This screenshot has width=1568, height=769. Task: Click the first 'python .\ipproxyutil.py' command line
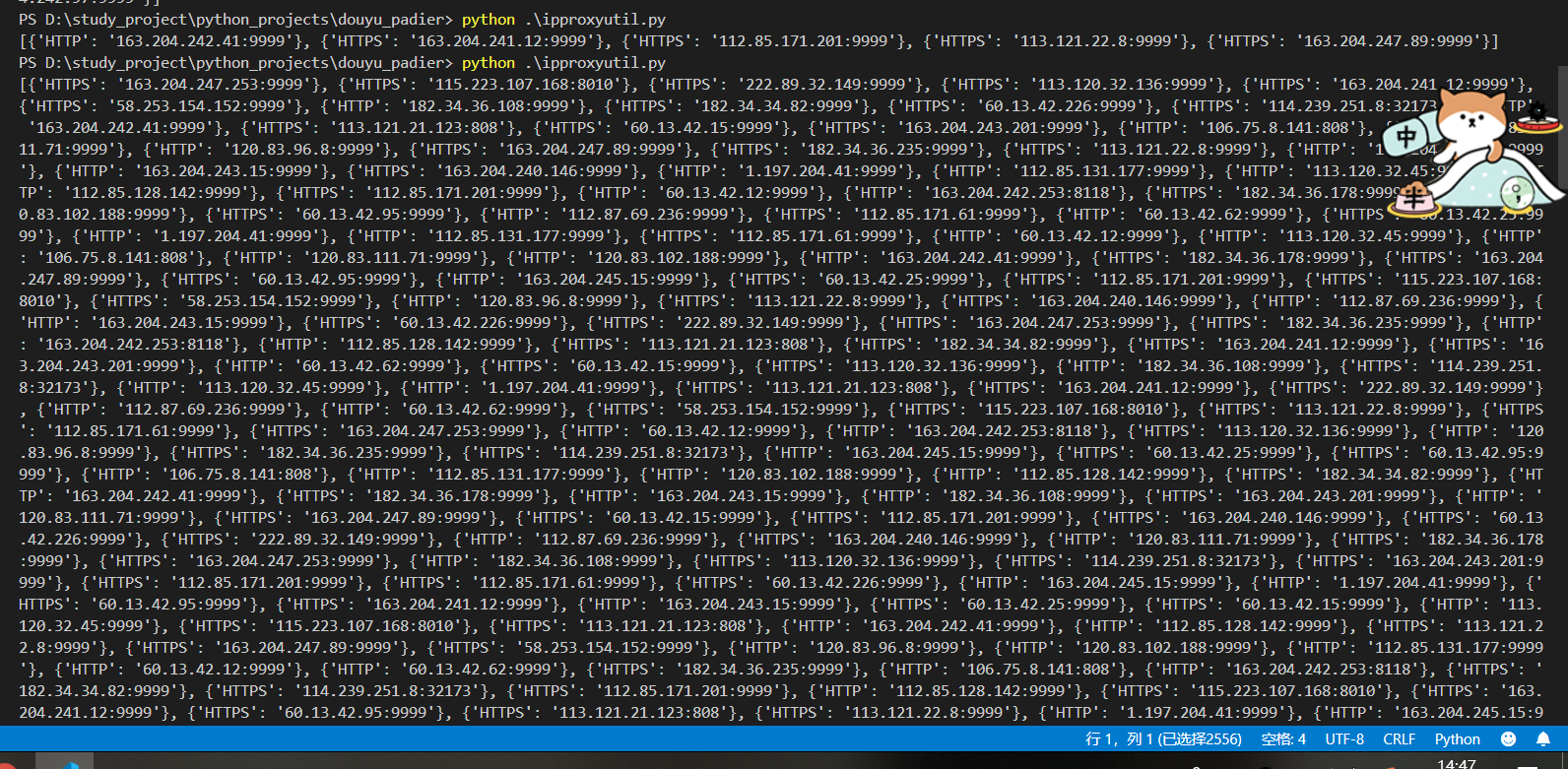[x=563, y=20]
